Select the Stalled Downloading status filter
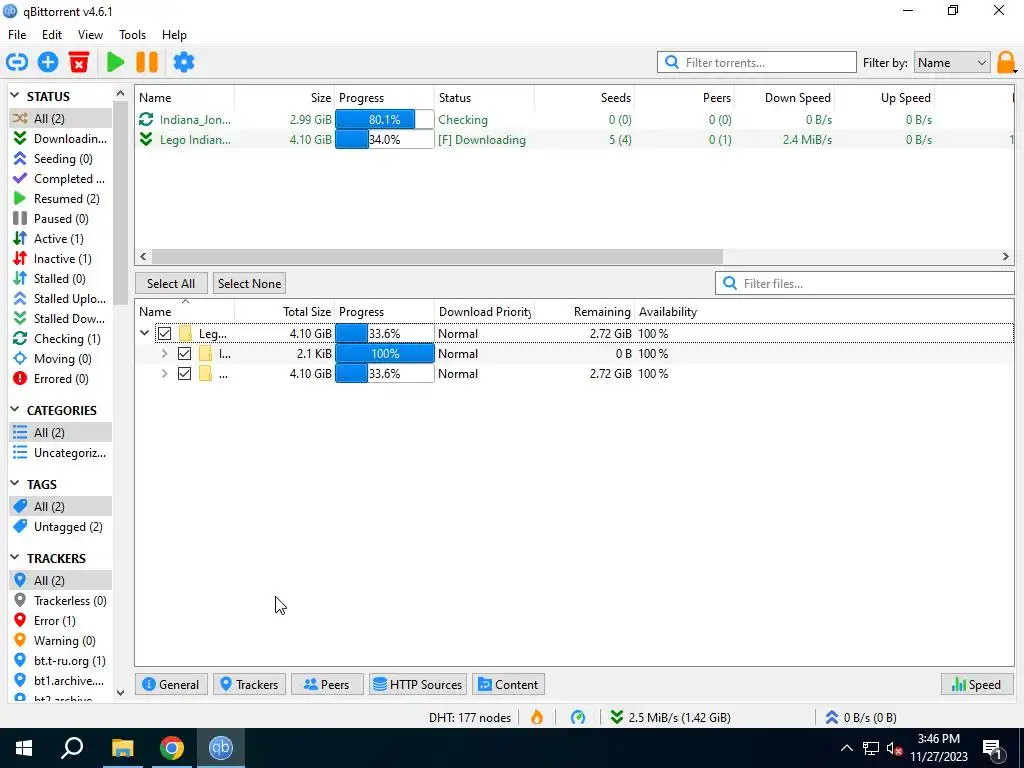 60,319
